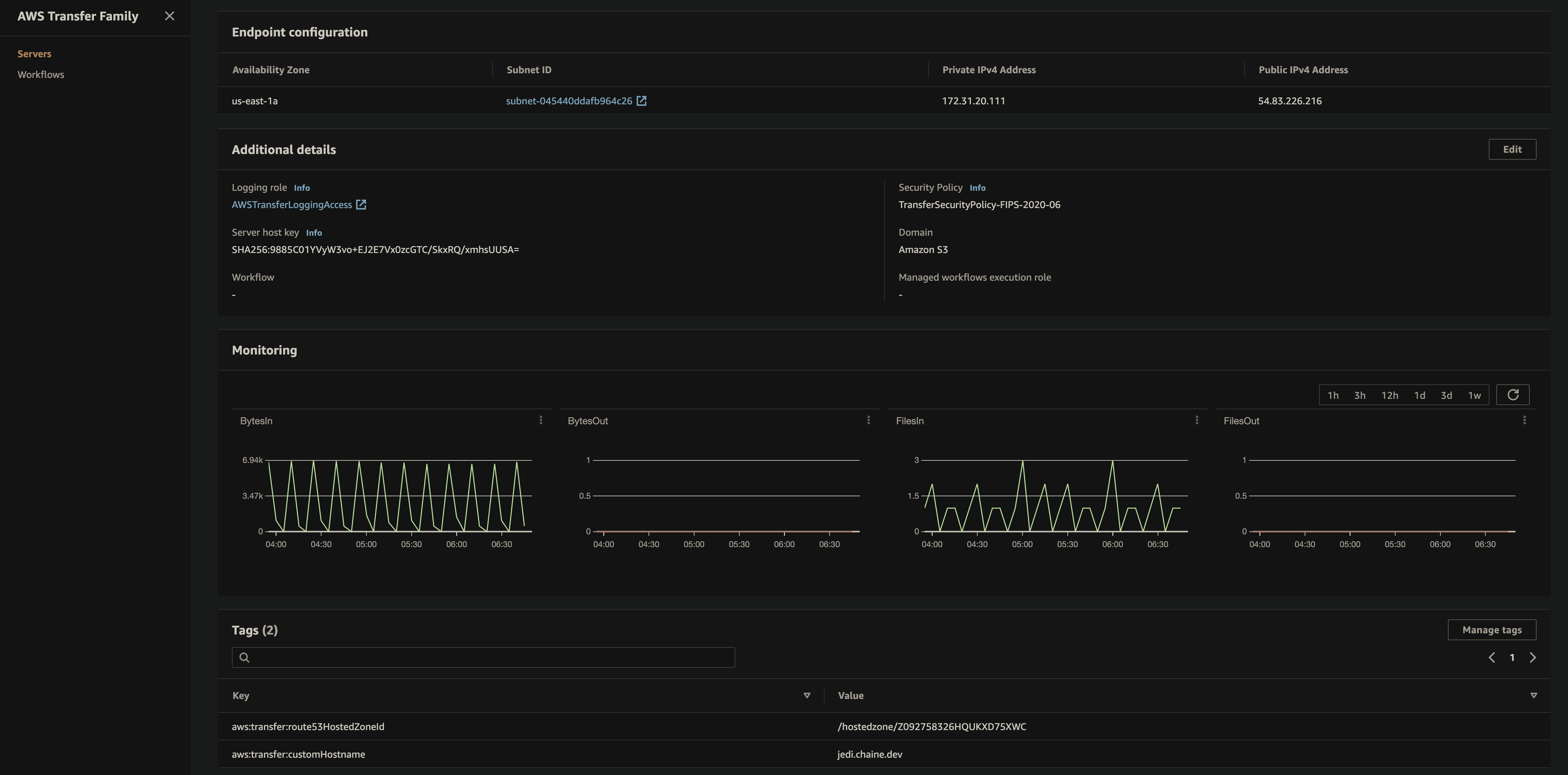Viewport: 1568px width, 775px height.
Task: Click external link icon next to subnet ID
Action: coord(642,101)
